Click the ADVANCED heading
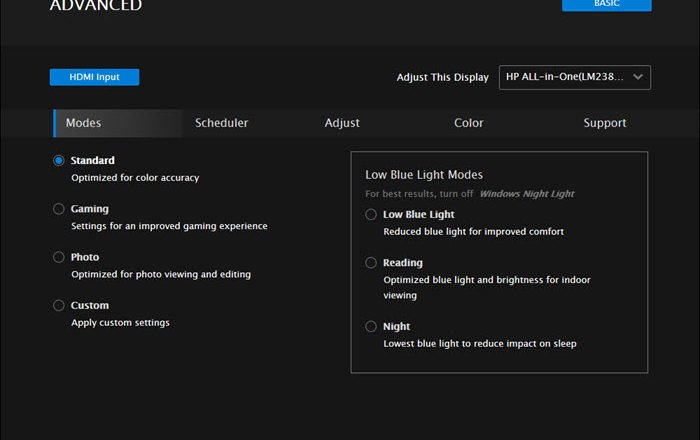Screen dimensions: 700x440 (x=96, y=6)
